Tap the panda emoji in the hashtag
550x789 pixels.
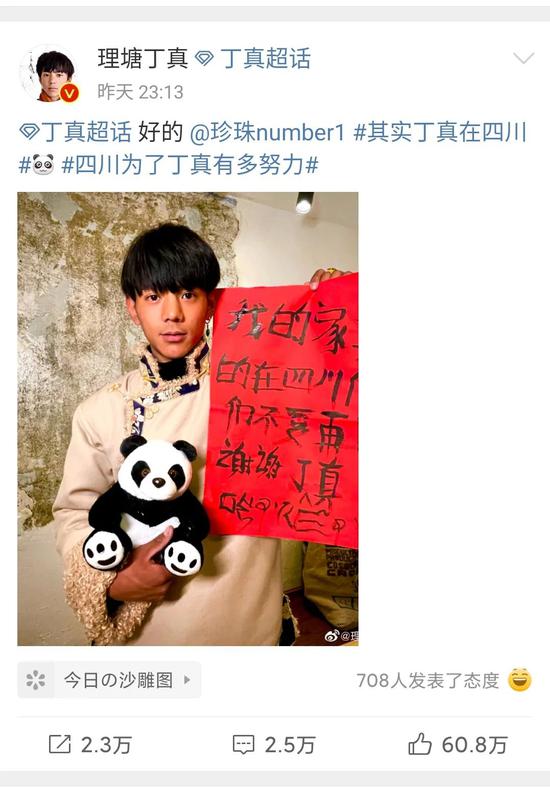[x=43, y=165]
